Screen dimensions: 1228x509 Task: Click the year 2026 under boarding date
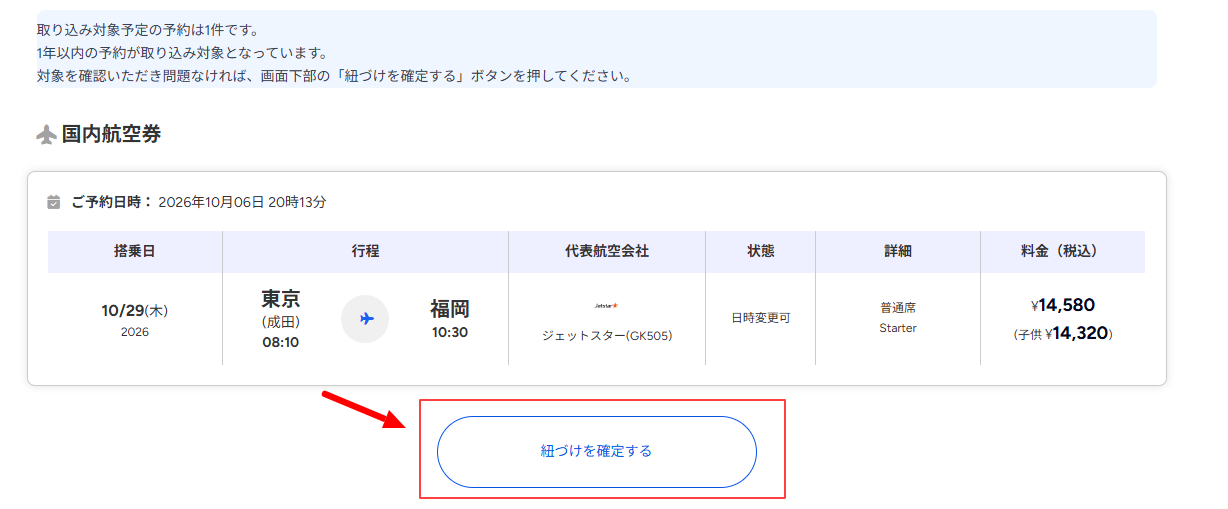coord(135,332)
